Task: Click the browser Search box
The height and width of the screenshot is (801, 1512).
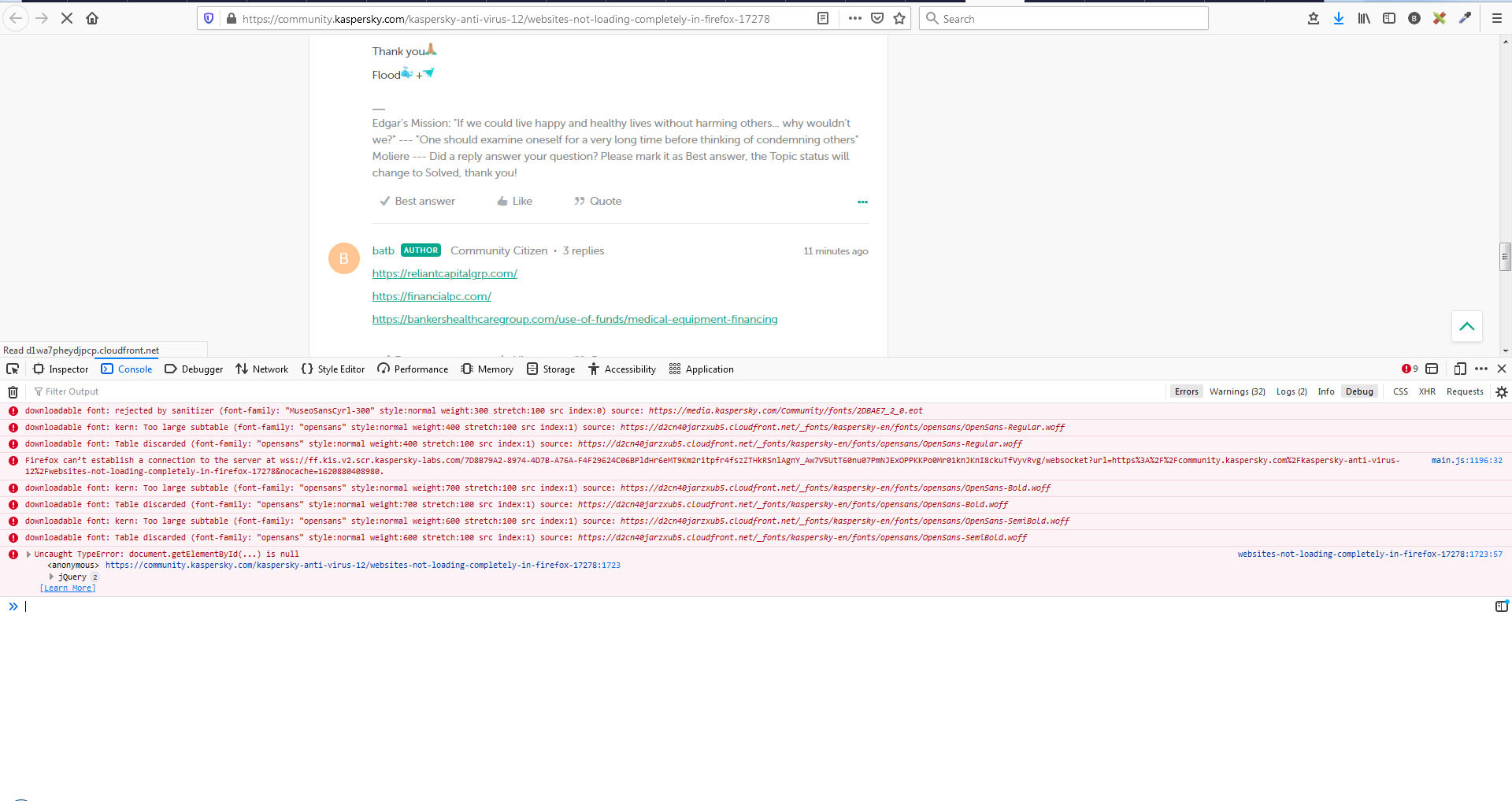Action: pos(1063,18)
